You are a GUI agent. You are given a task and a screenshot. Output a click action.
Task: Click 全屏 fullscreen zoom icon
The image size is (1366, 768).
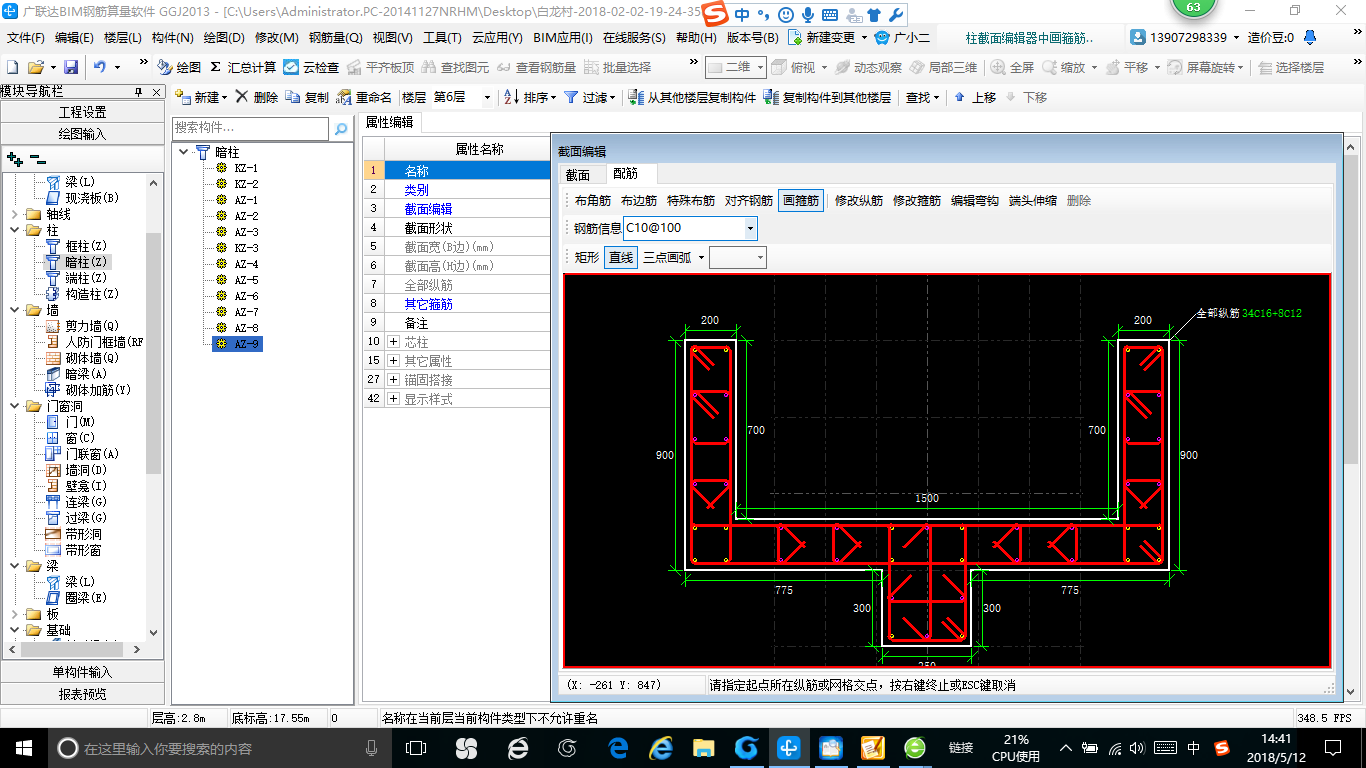pyautogui.click(x=1012, y=67)
